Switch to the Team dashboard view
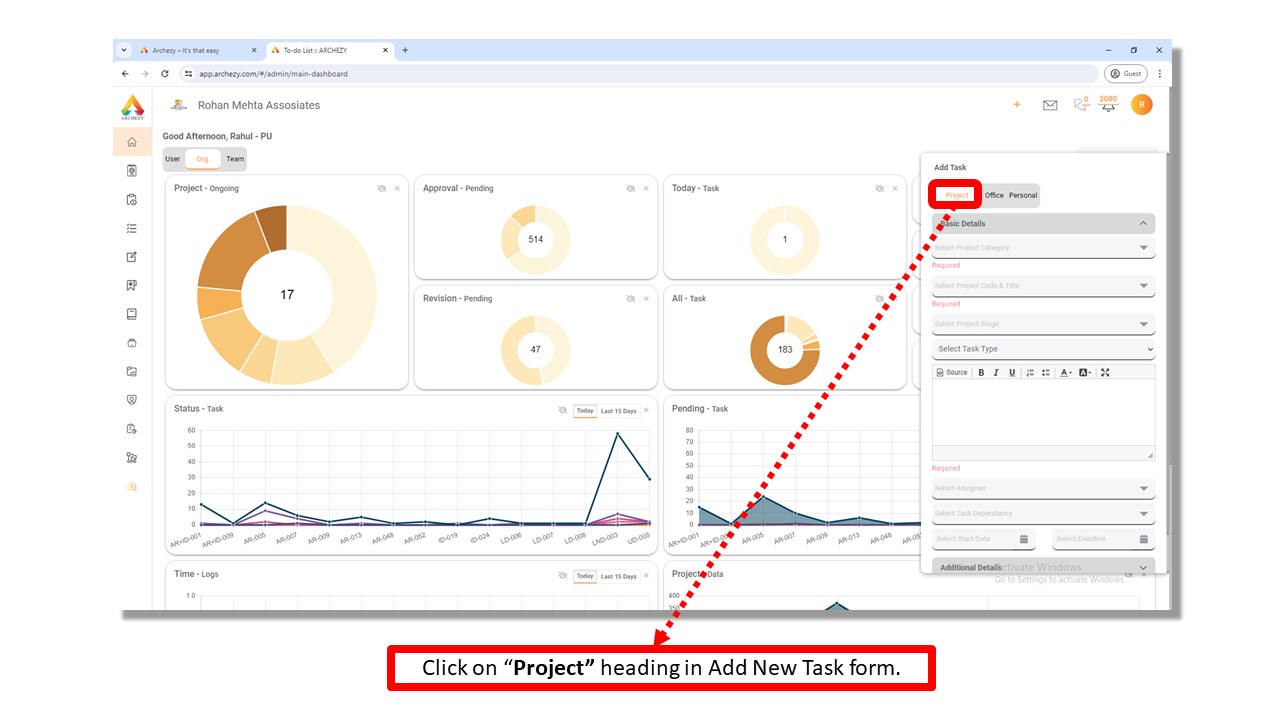The height and width of the screenshot is (720, 1280). pos(235,159)
